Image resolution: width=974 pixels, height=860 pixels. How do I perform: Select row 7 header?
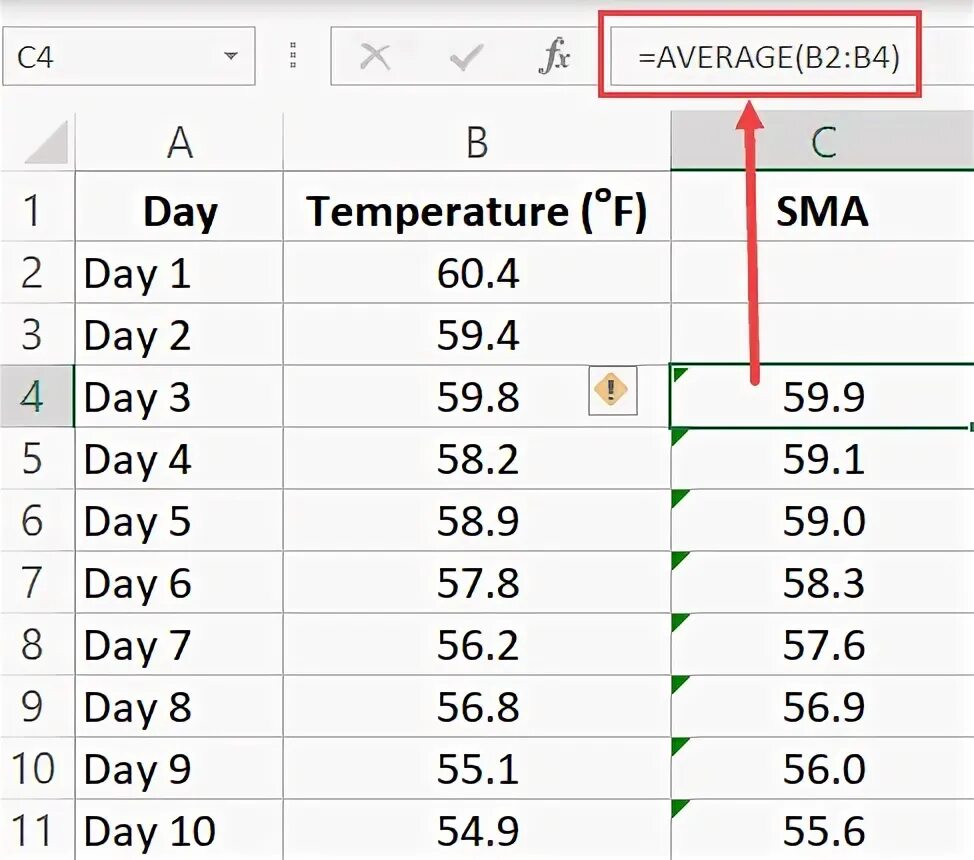tap(34, 583)
